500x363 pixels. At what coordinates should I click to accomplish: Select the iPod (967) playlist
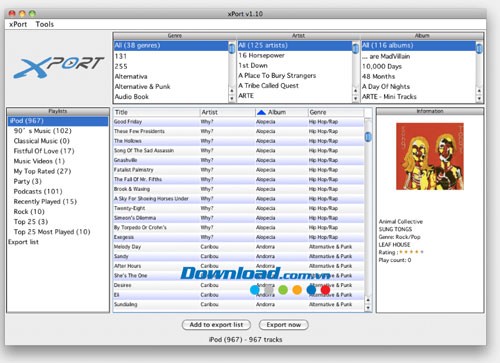tap(58, 121)
